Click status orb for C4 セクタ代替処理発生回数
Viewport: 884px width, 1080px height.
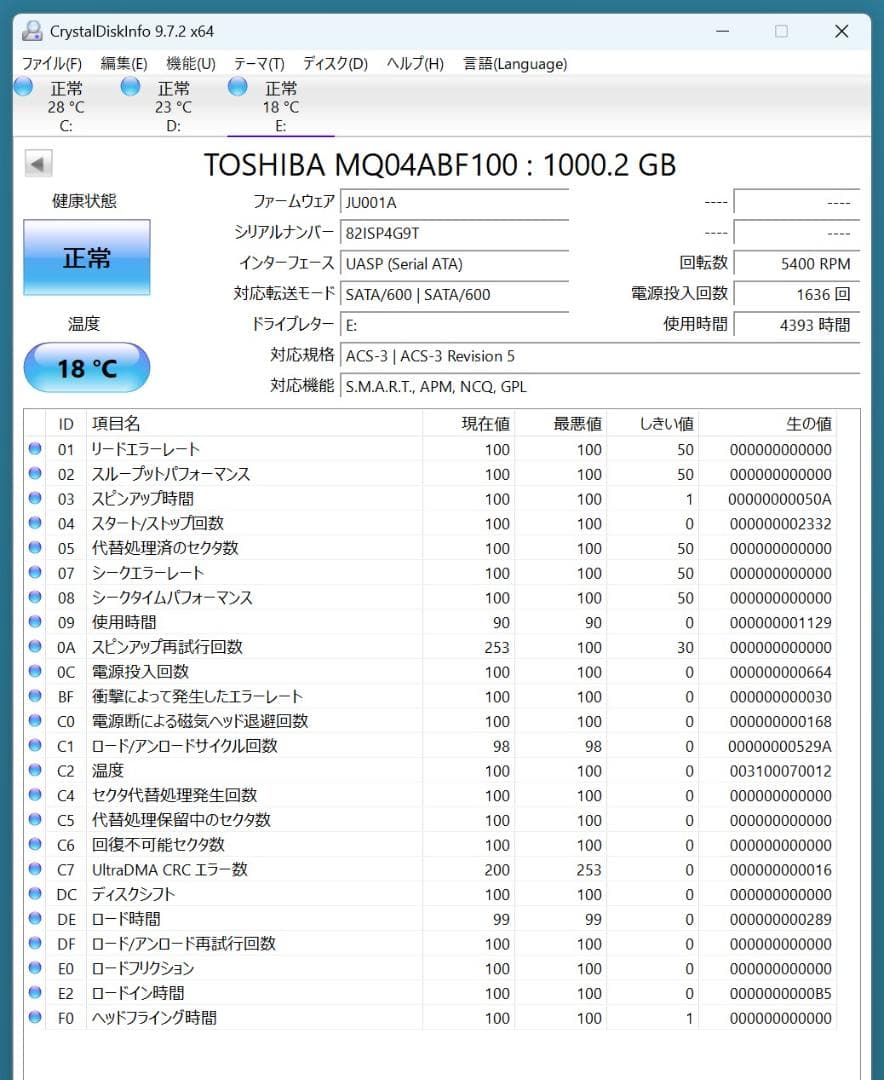tap(35, 795)
